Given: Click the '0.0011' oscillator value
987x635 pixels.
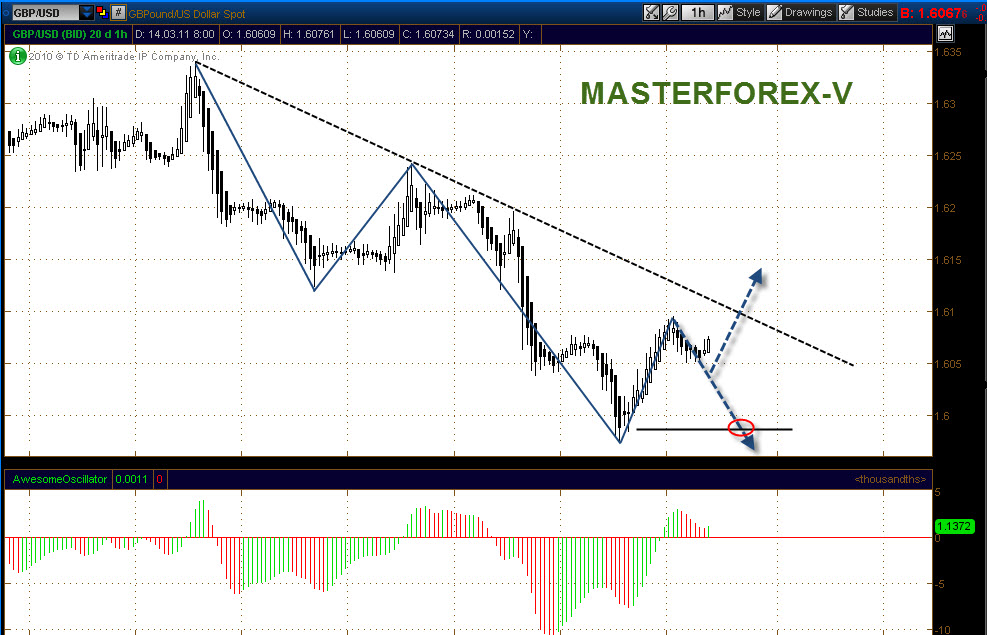Looking at the screenshot, I should (x=131, y=480).
